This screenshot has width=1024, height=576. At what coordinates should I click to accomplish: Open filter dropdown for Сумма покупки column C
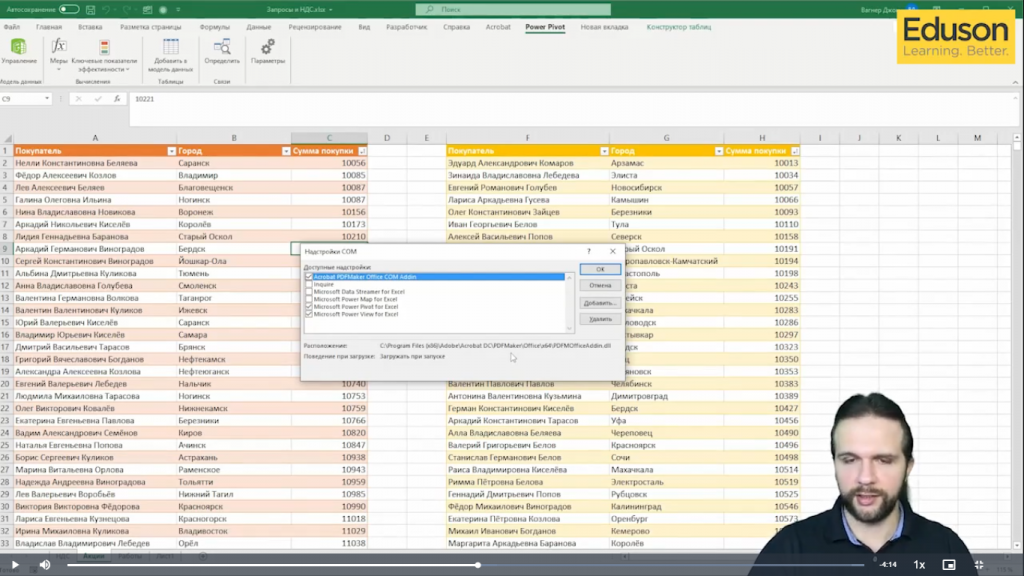click(362, 151)
